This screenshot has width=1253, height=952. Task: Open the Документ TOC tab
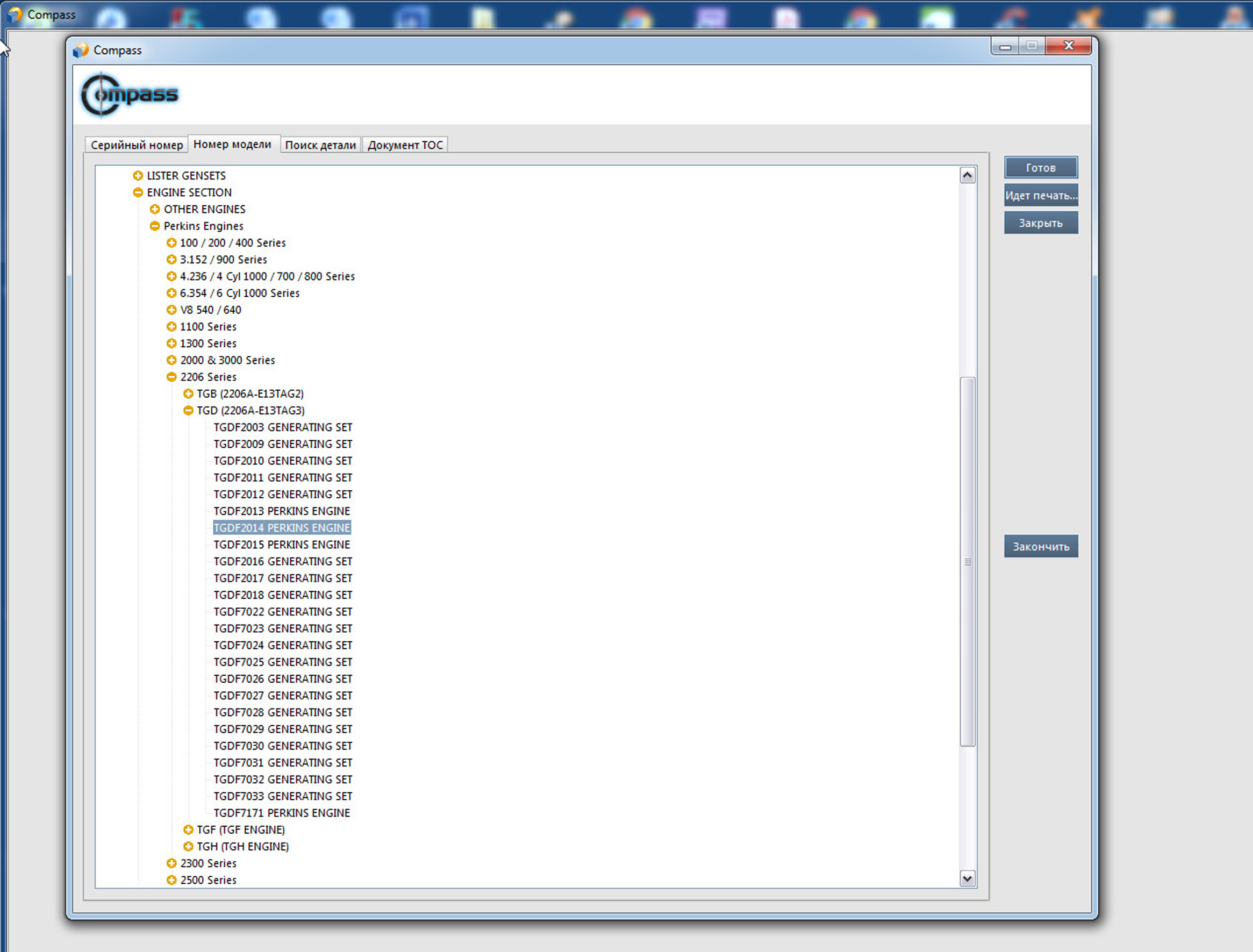pos(405,145)
